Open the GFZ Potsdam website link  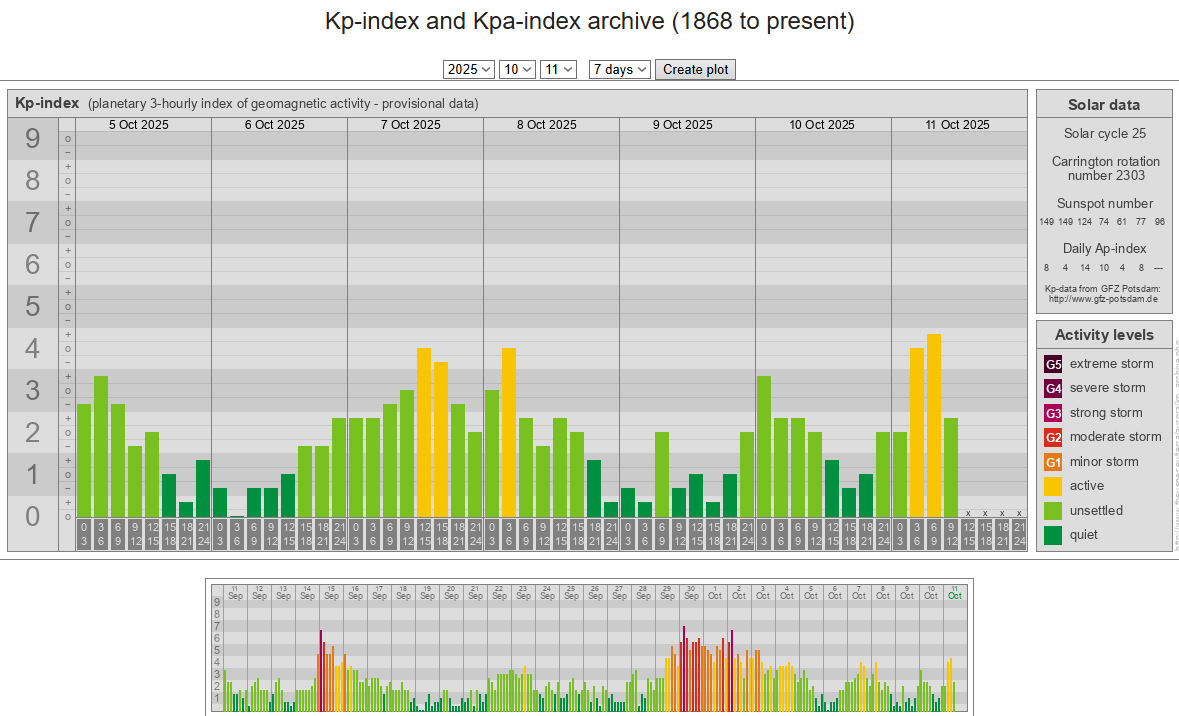coord(1103,298)
